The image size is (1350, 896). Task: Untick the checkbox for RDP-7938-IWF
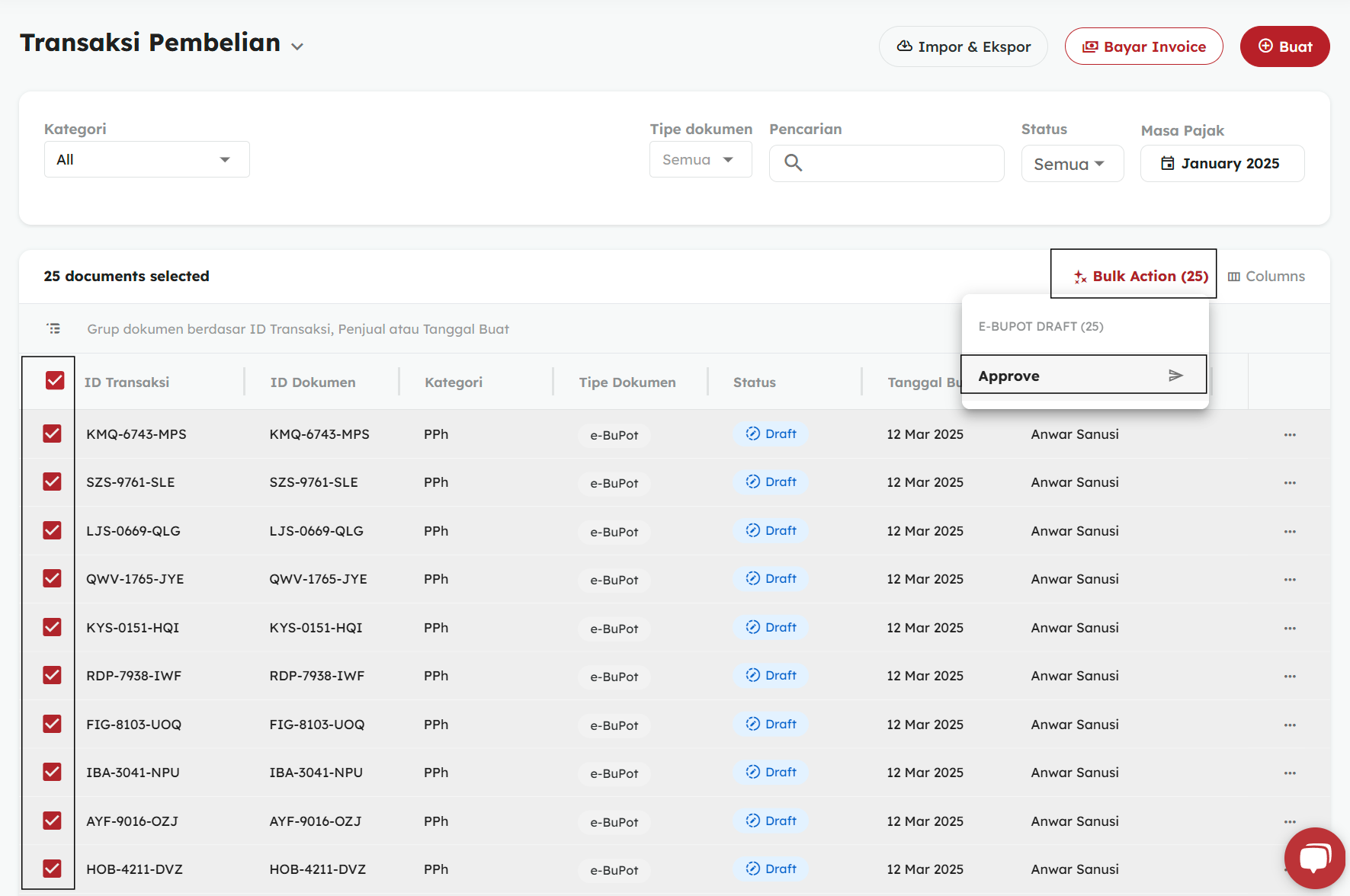pyautogui.click(x=53, y=675)
